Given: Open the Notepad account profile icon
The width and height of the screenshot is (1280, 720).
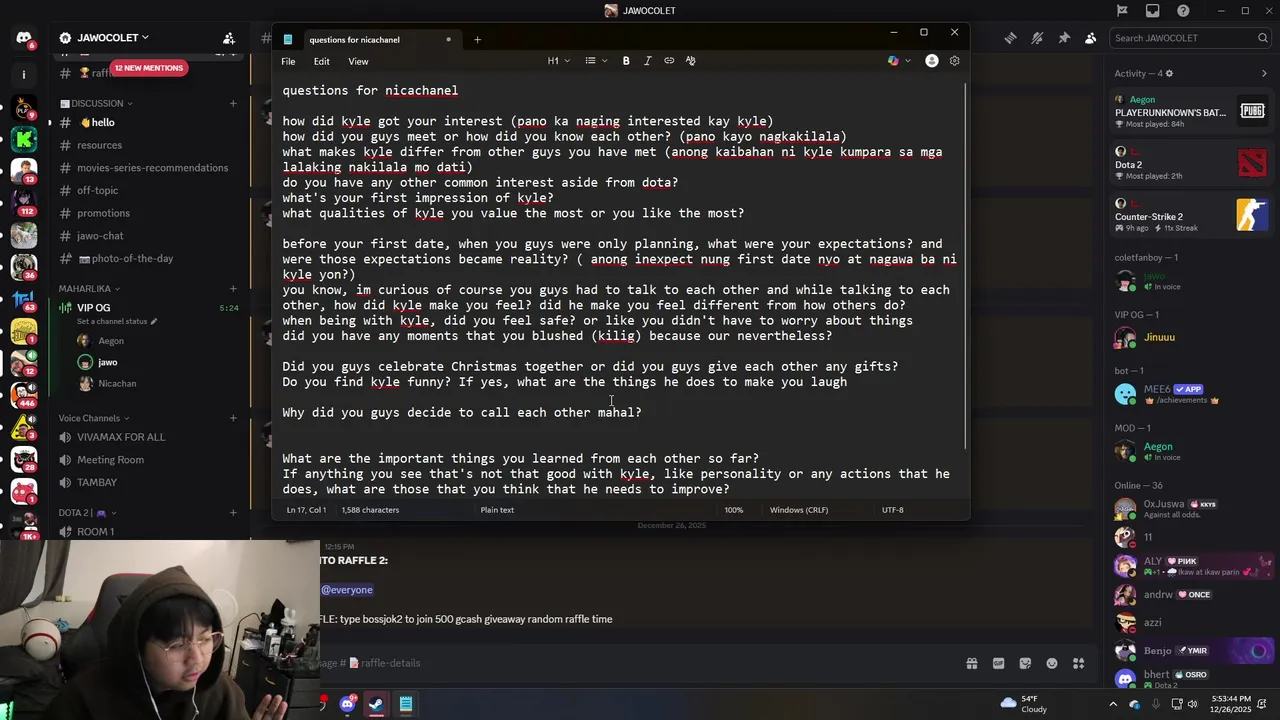Looking at the screenshot, I should (x=932, y=61).
